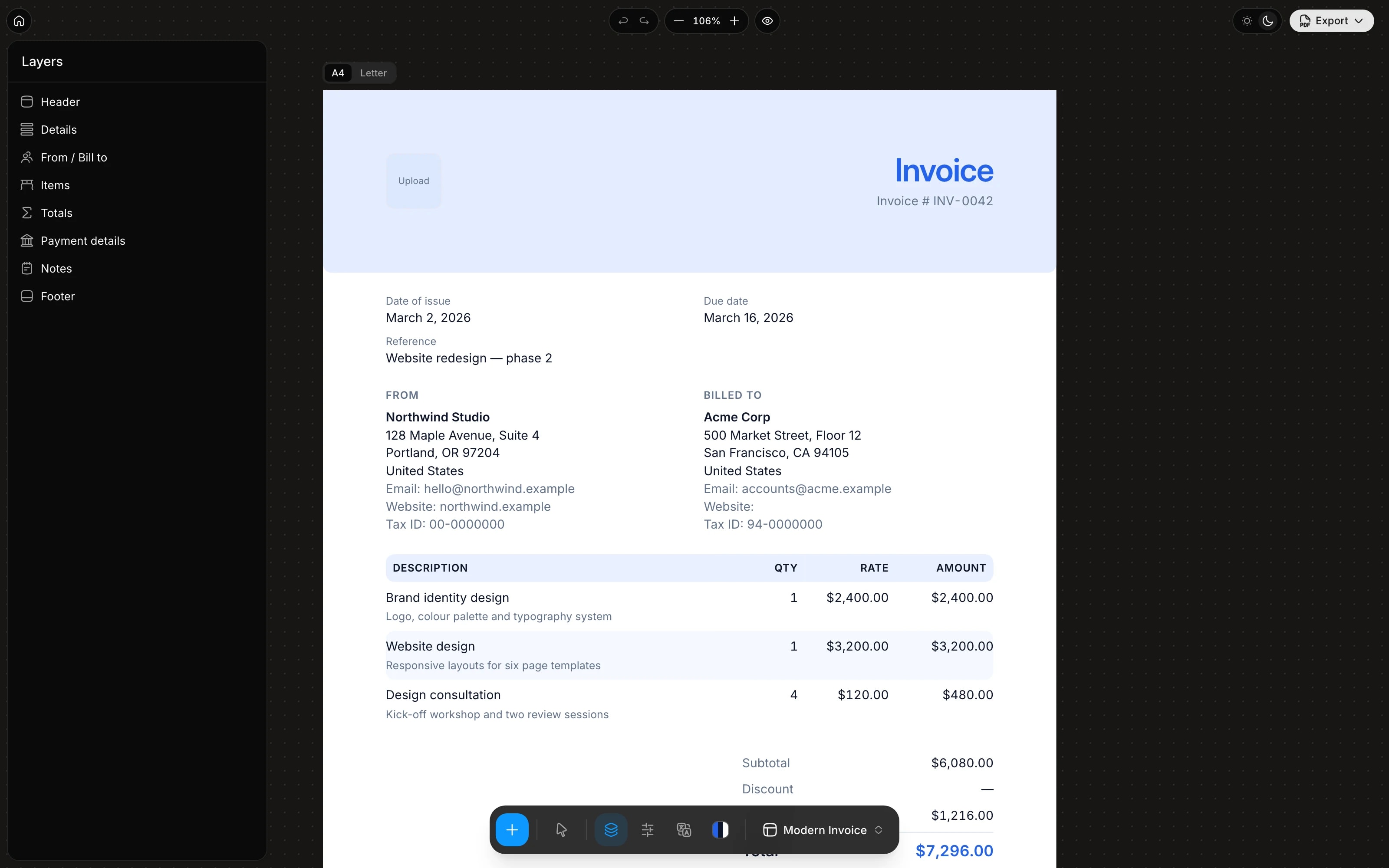The width and height of the screenshot is (1389, 868).
Task: Select the Header layer
Action: pyautogui.click(x=137, y=102)
